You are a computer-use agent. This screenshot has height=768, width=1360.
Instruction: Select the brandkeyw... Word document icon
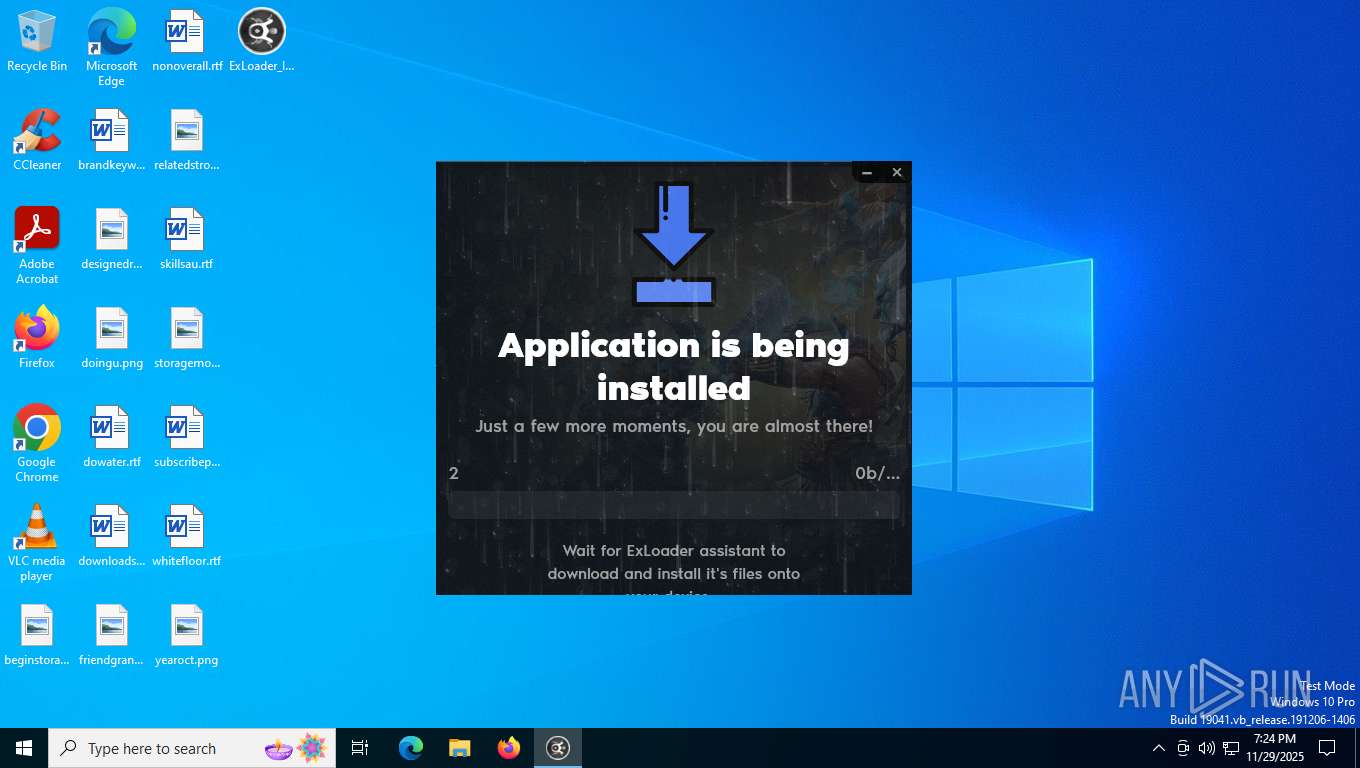tap(111, 140)
